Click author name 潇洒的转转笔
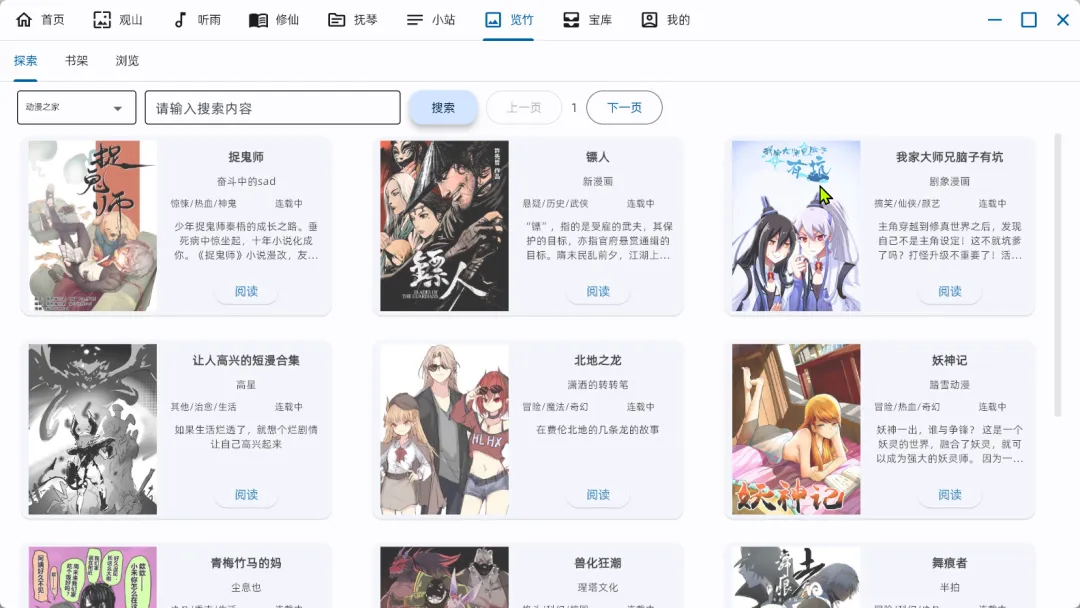The width and height of the screenshot is (1080, 608). [x=598, y=384]
